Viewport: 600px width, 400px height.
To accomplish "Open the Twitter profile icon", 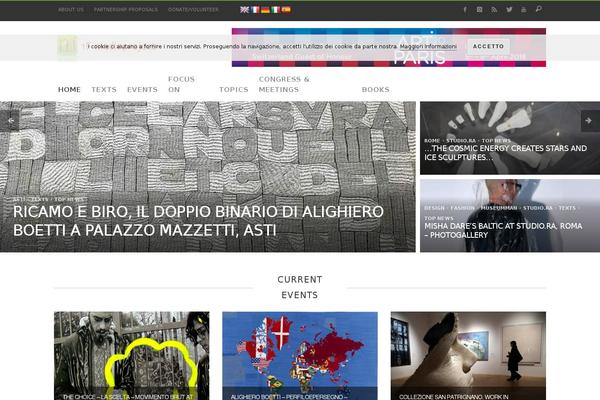I will point(509,10).
